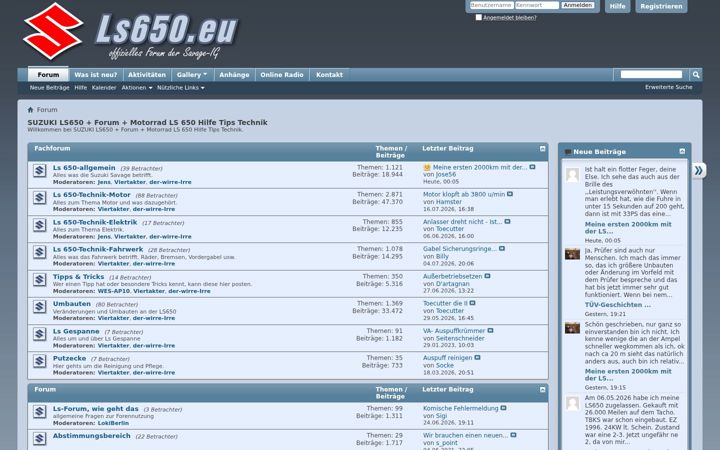Open Erweiterte Suche link
The height and width of the screenshot is (450, 720).
[669, 87]
